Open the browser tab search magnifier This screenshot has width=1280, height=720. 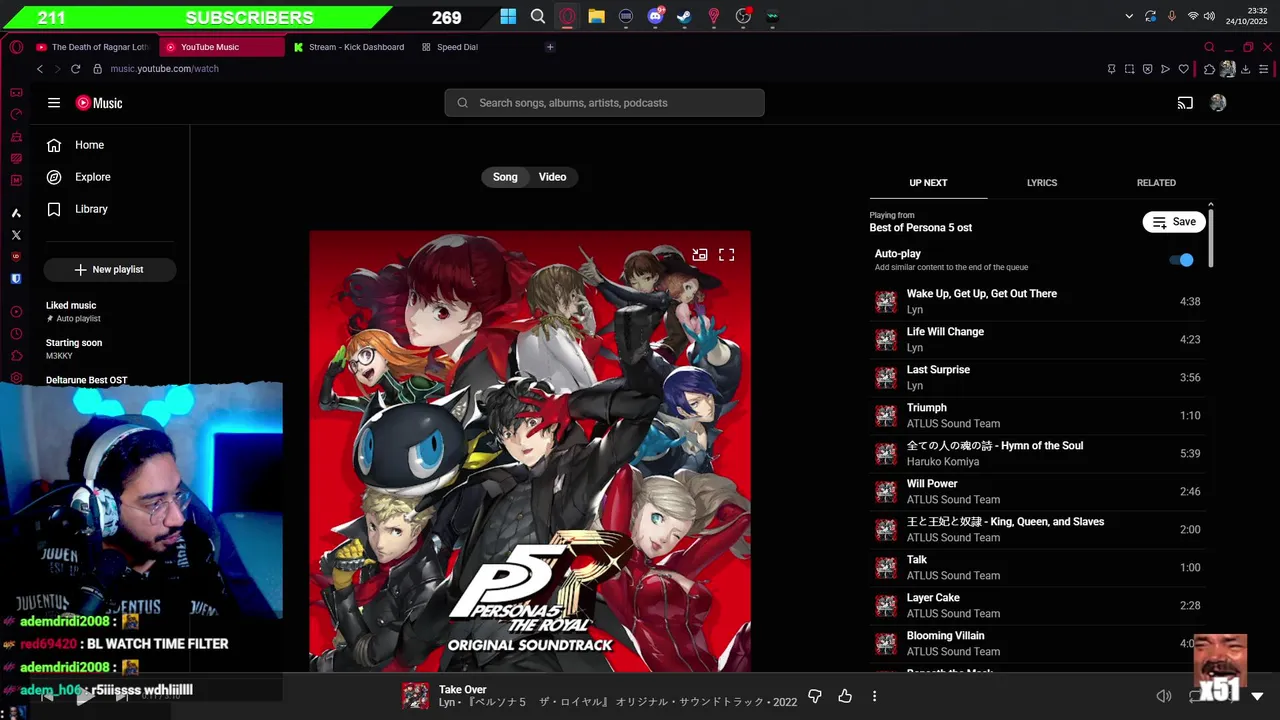point(1209,47)
